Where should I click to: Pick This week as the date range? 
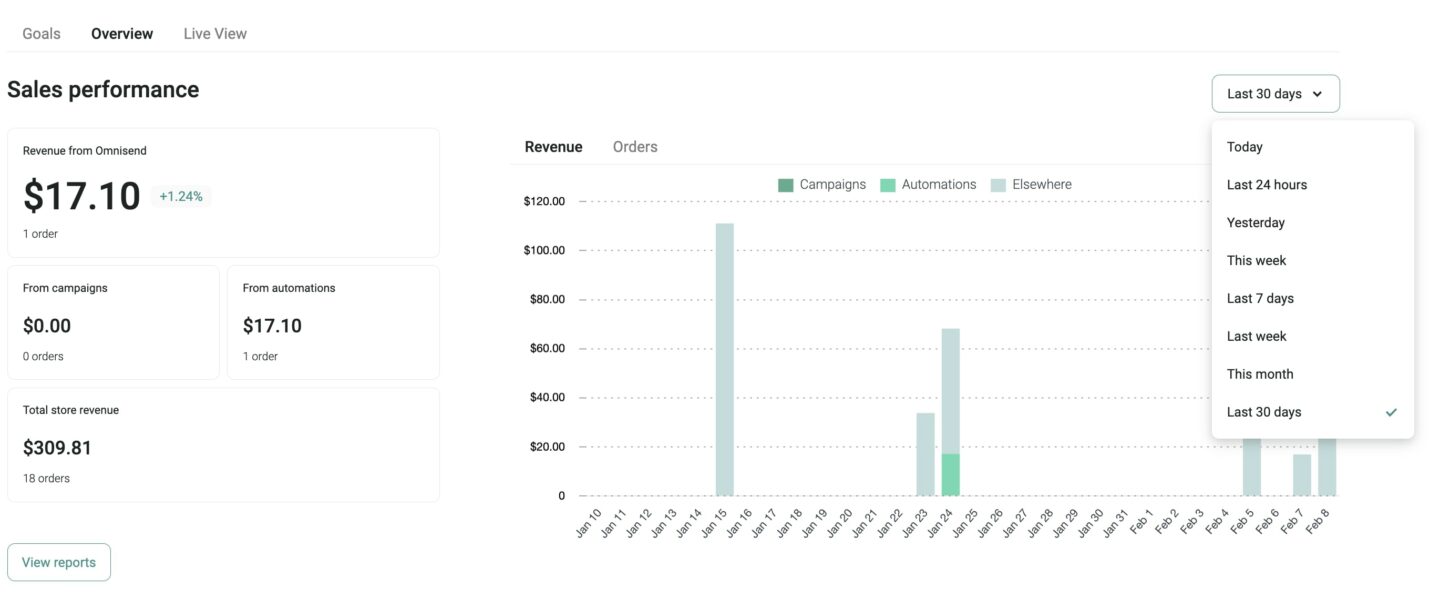click(x=1257, y=260)
